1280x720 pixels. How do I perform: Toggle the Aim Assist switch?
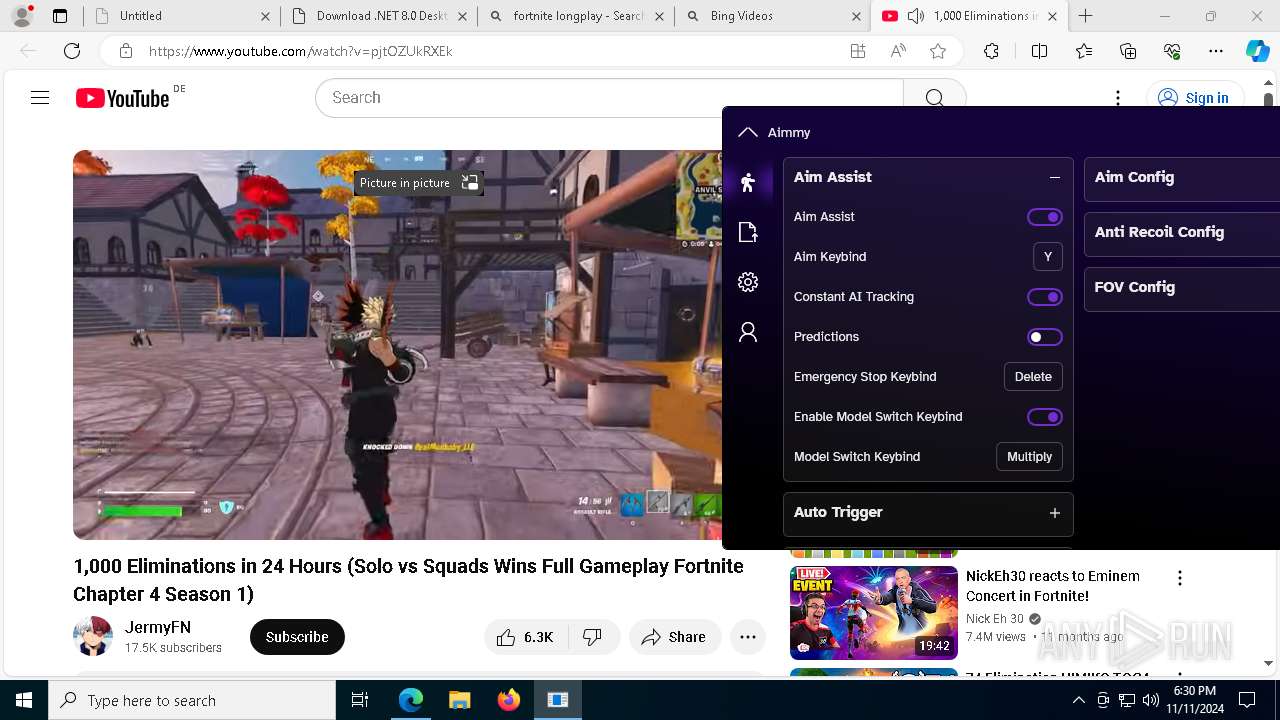[x=1044, y=217]
